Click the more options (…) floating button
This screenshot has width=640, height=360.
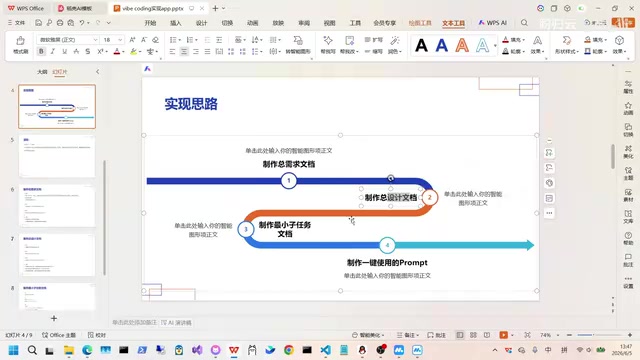549,213
